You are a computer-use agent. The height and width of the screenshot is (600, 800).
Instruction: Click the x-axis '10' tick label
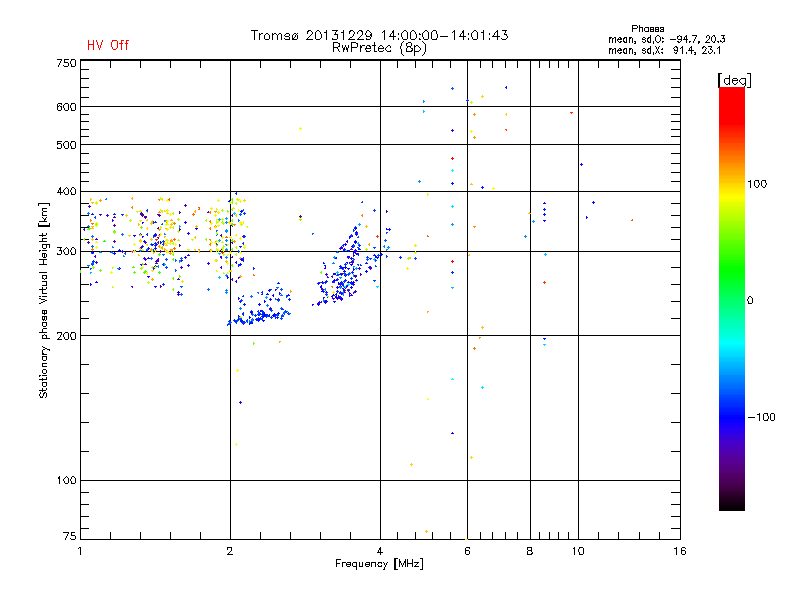578,551
